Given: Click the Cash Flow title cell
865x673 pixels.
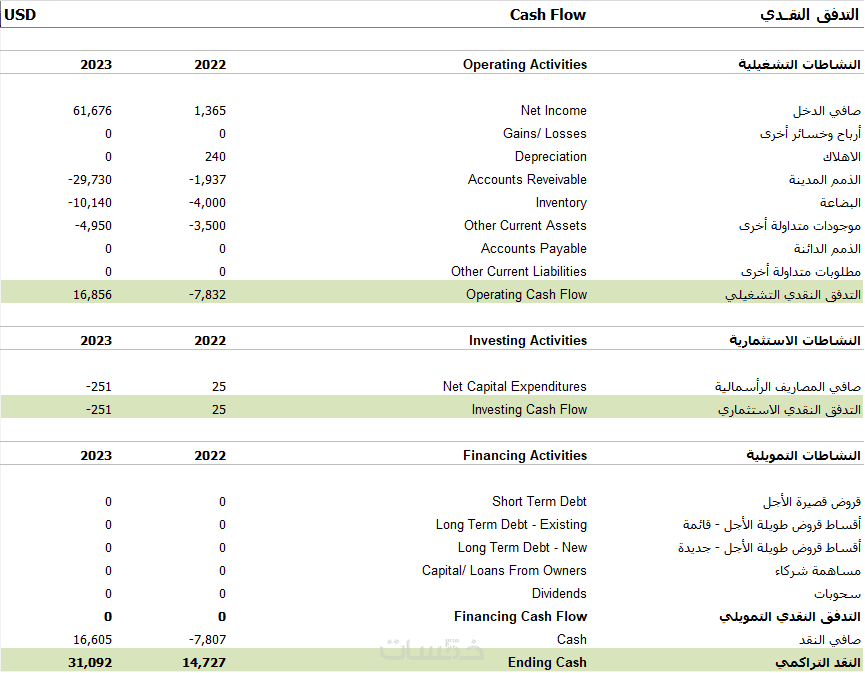Looking at the screenshot, I should pyautogui.click(x=548, y=15).
